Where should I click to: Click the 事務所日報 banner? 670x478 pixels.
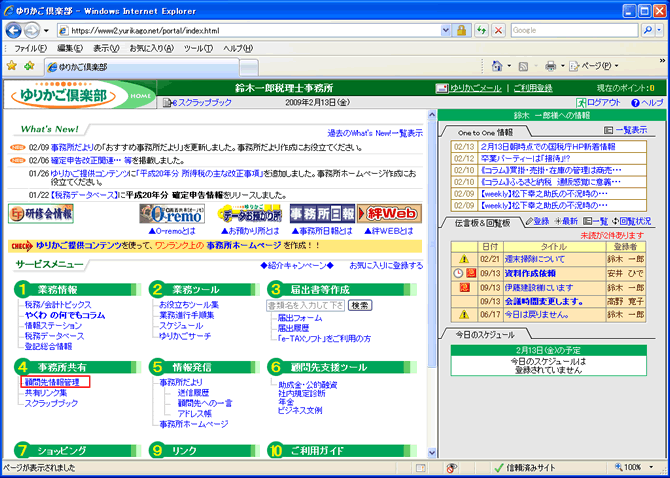pos(322,214)
